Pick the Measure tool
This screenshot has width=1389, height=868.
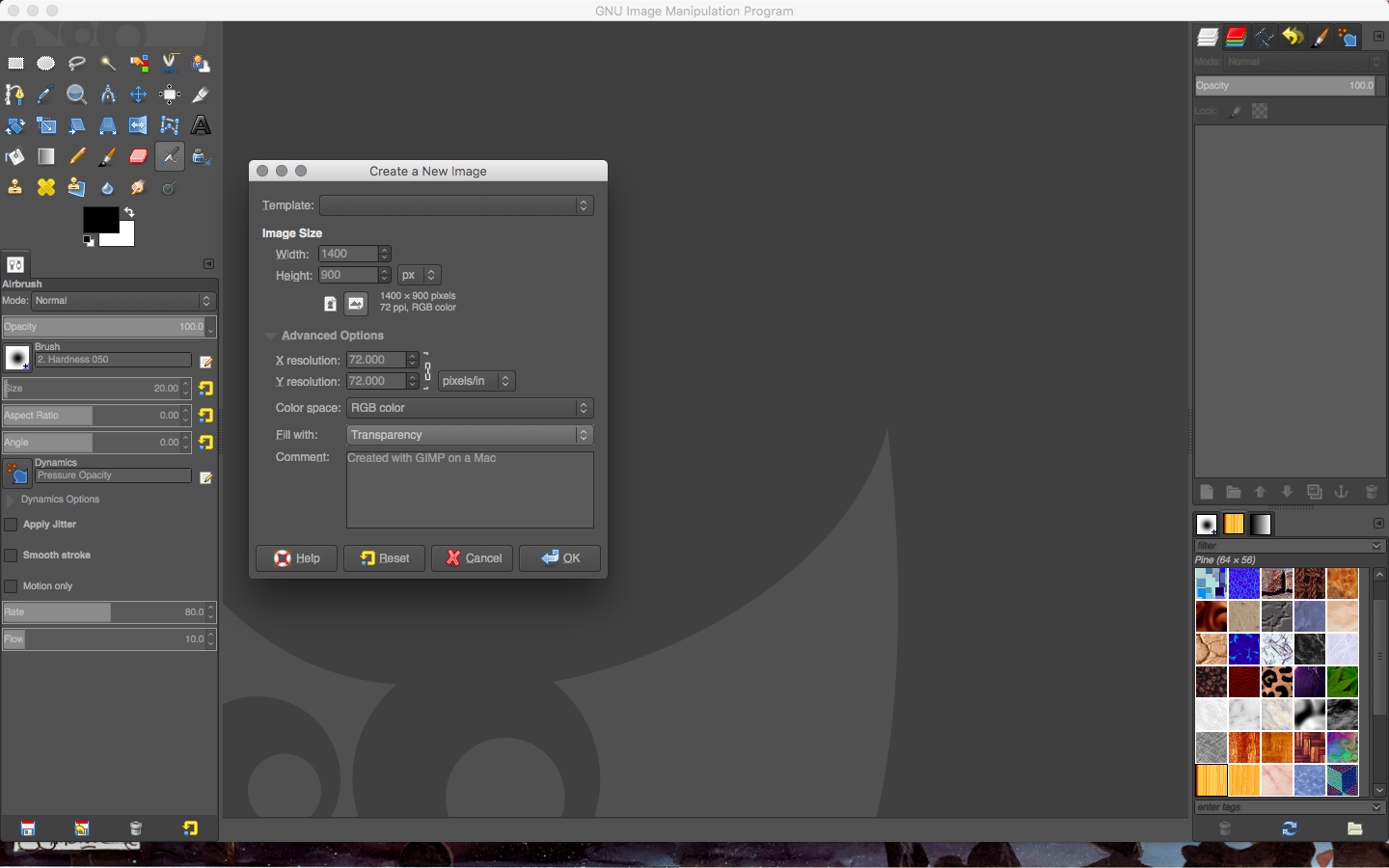pyautogui.click(x=108, y=95)
